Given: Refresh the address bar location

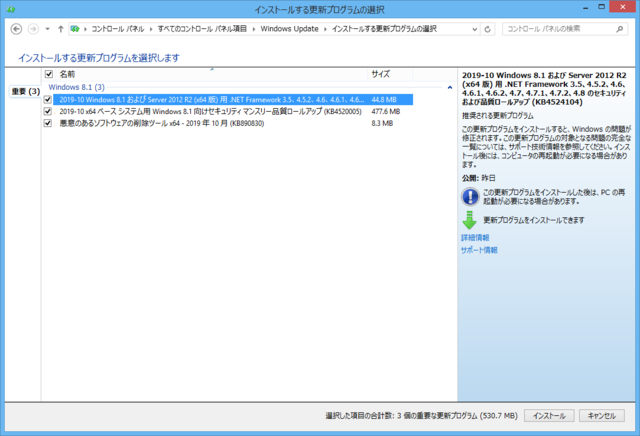Looking at the screenshot, I should coord(487,29).
